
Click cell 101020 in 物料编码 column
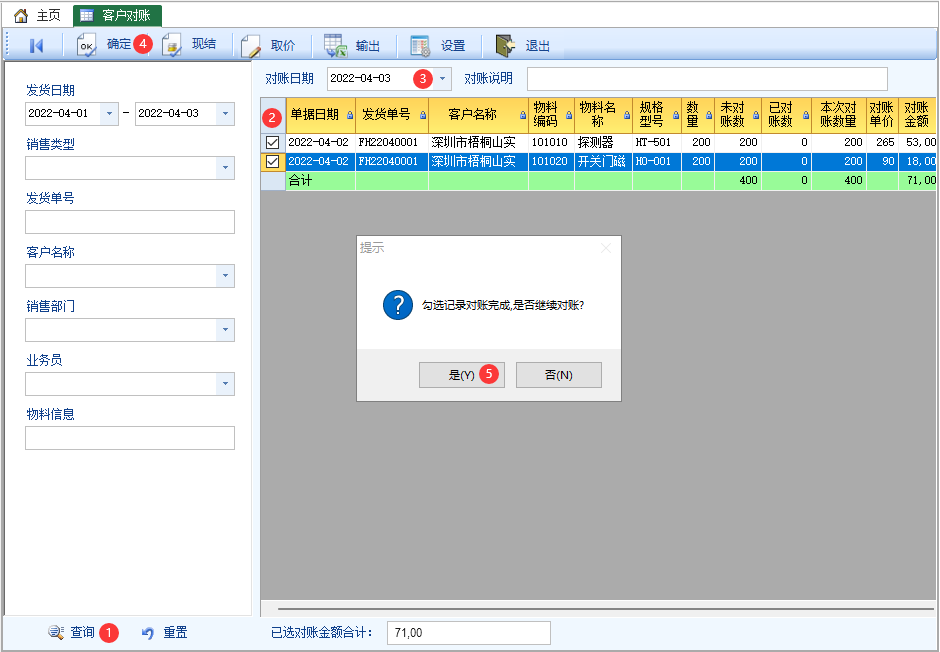click(x=551, y=161)
